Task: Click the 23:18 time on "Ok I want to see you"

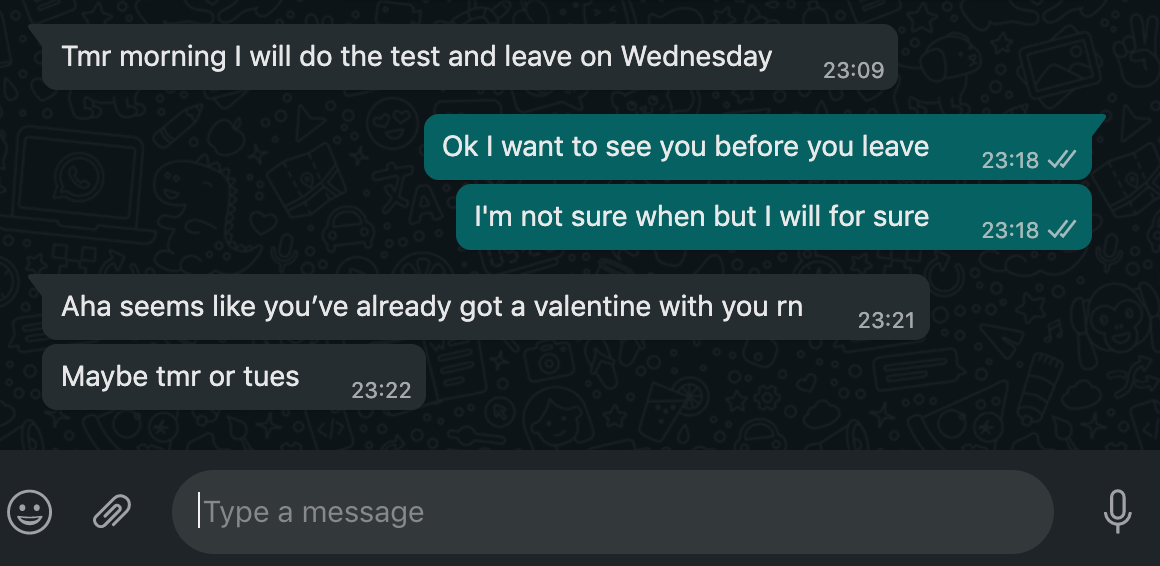Action: [1011, 160]
